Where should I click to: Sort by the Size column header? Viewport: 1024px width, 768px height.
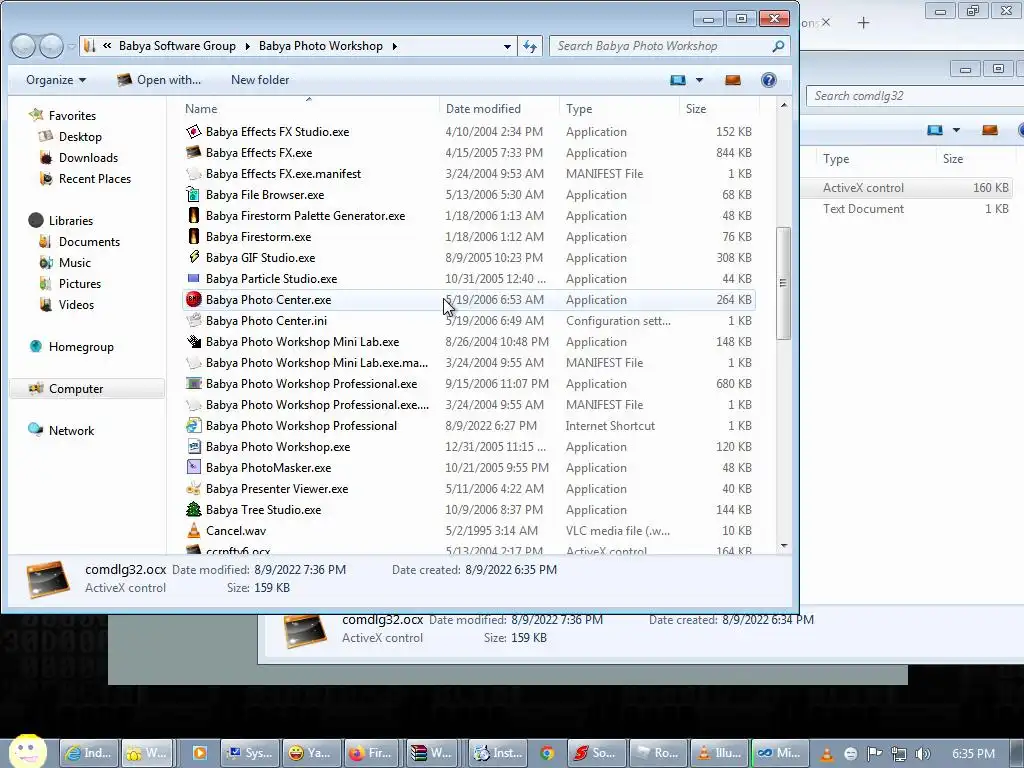[x=719, y=108]
